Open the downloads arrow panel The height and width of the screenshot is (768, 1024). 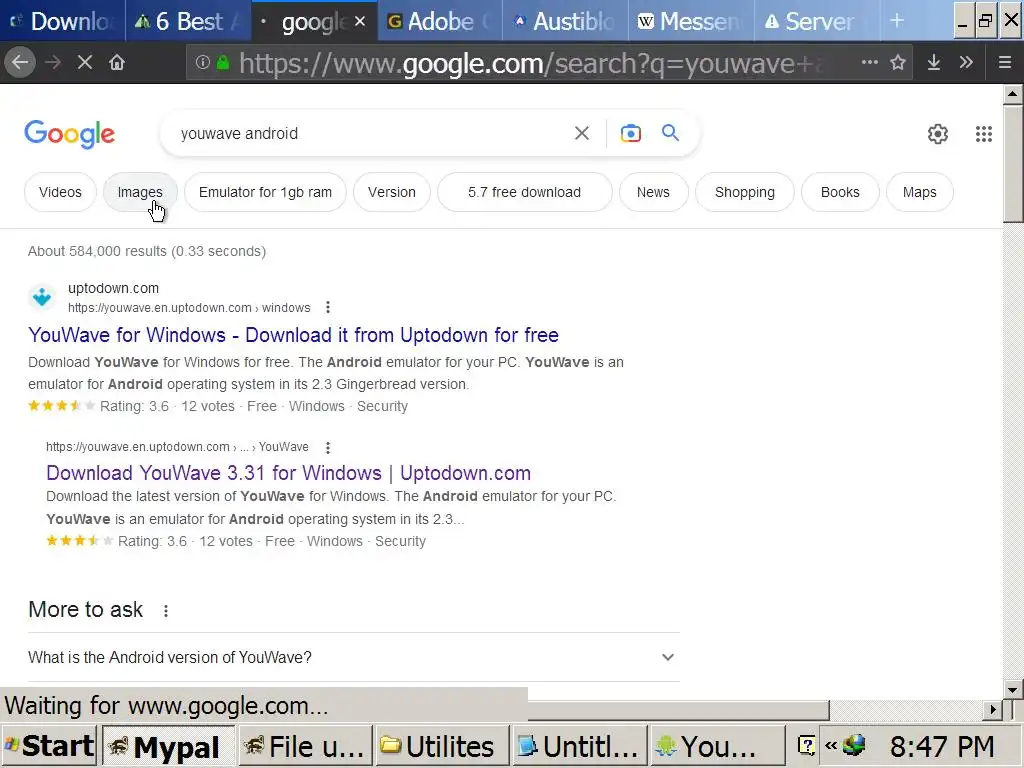[934, 63]
